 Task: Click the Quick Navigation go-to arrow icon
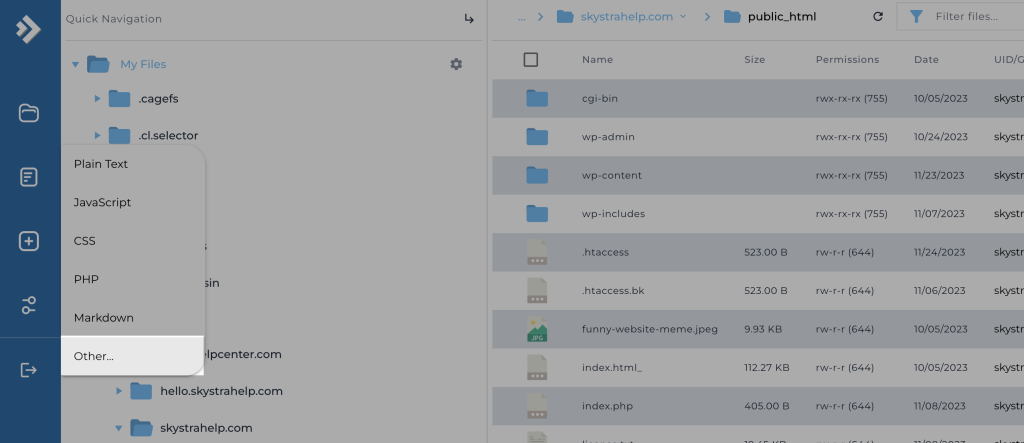point(469,19)
